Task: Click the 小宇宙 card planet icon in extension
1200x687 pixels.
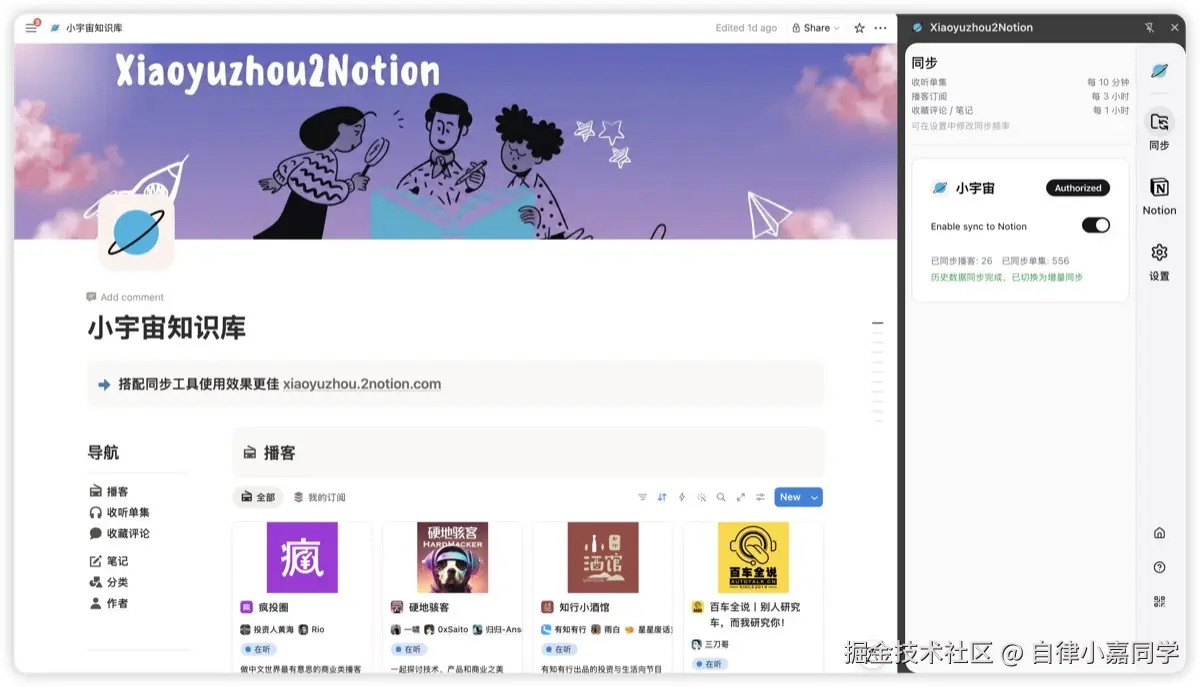Action: coord(940,188)
